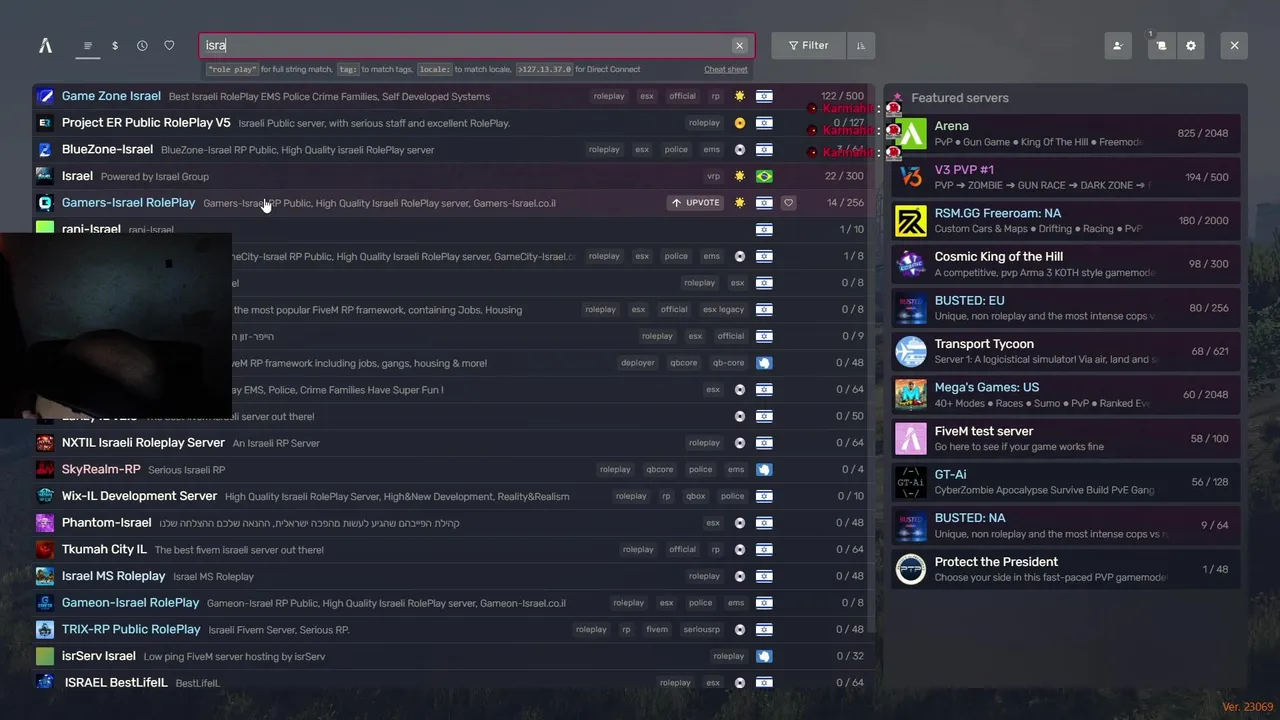Viewport: 1280px width, 720px height.
Task: Open the Filter dropdown
Action: click(x=808, y=45)
